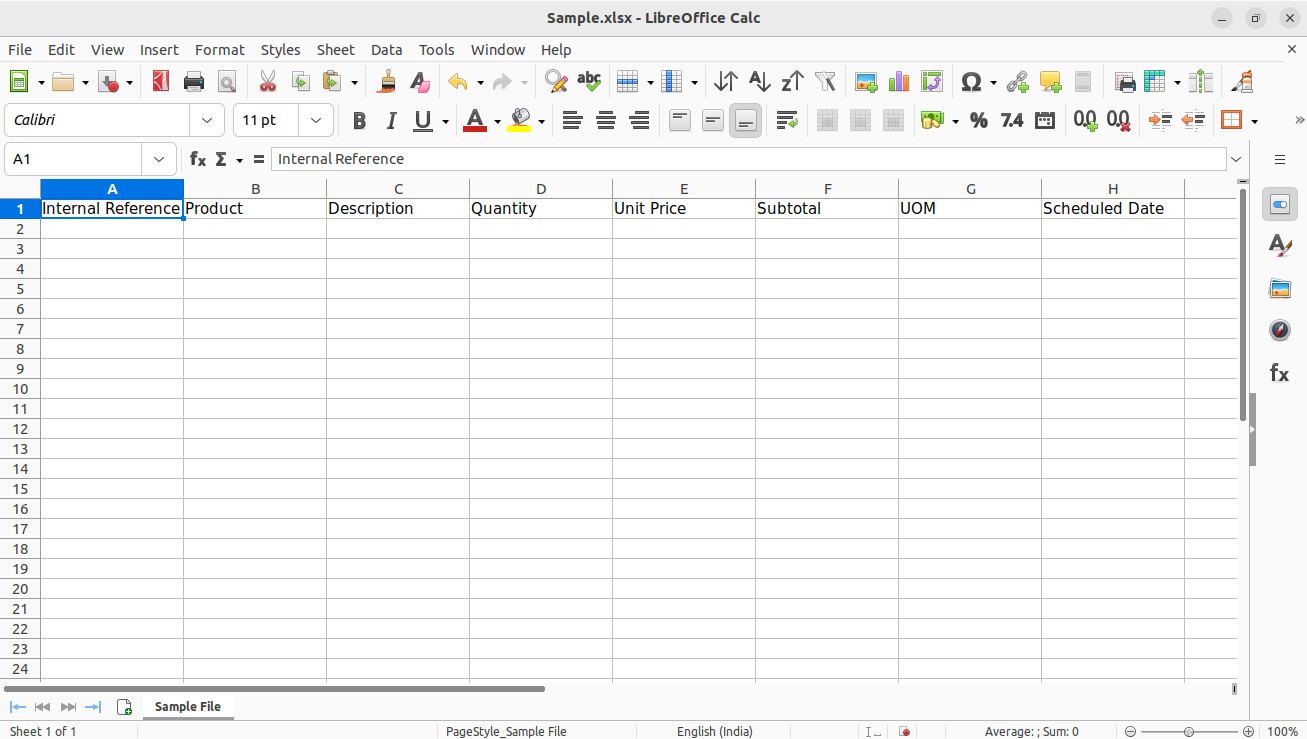Toggle Bold formatting
The width and height of the screenshot is (1307, 739).
(x=359, y=121)
